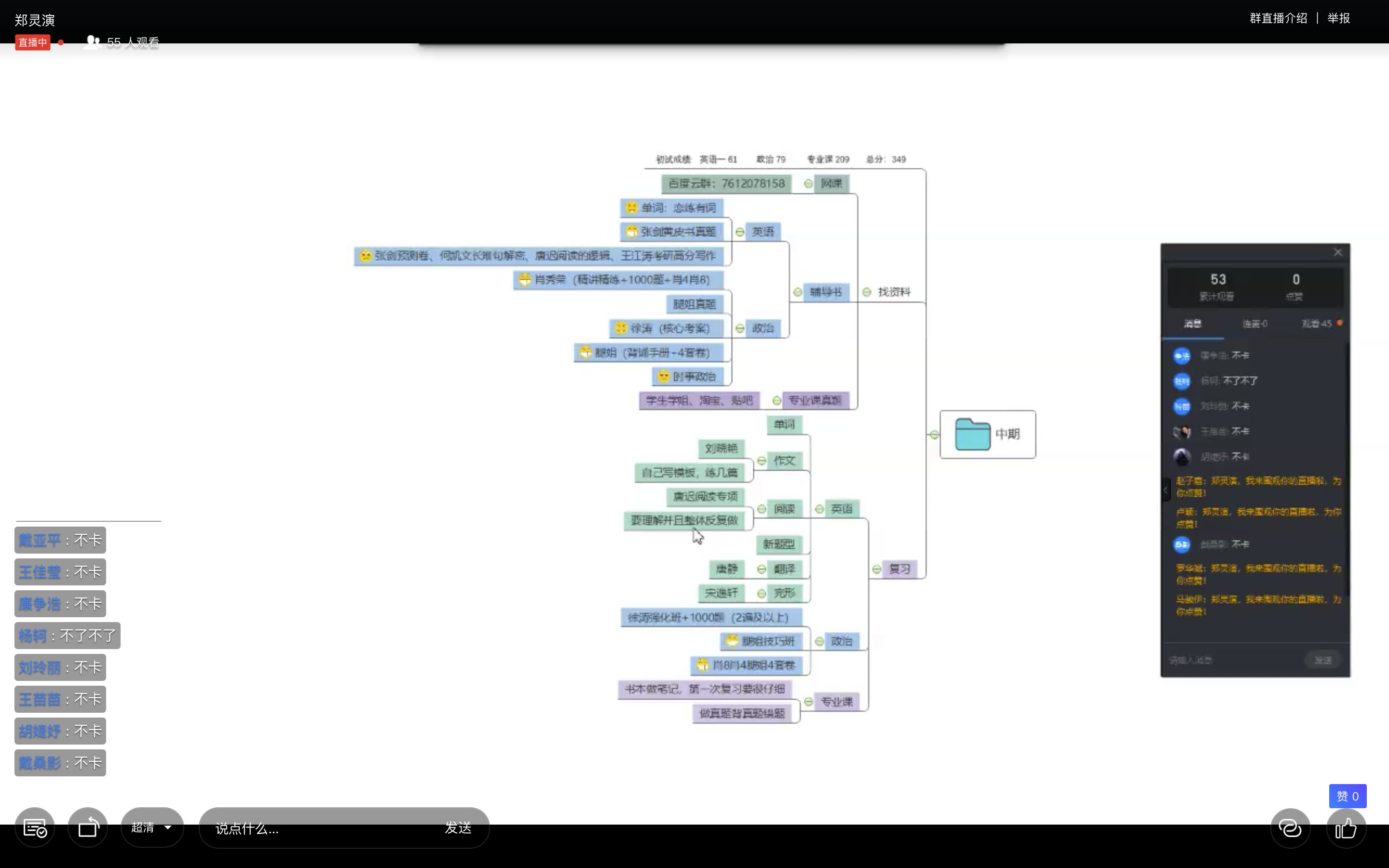Collapse the 复习 branch toggle
The image size is (1389, 868).
(x=876, y=570)
